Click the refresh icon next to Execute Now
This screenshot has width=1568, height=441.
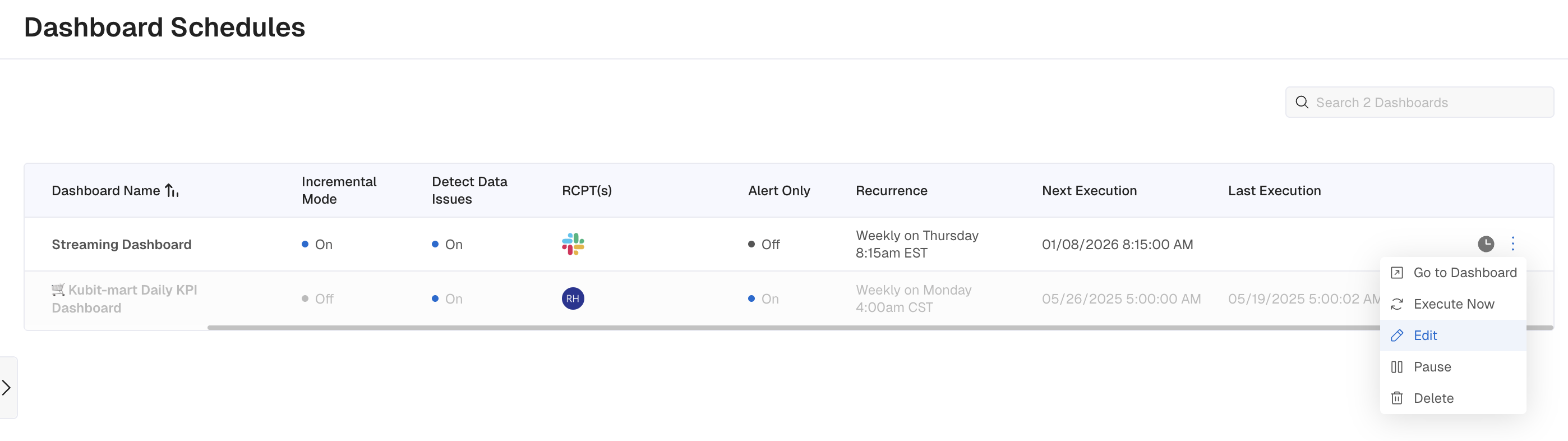(1397, 304)
